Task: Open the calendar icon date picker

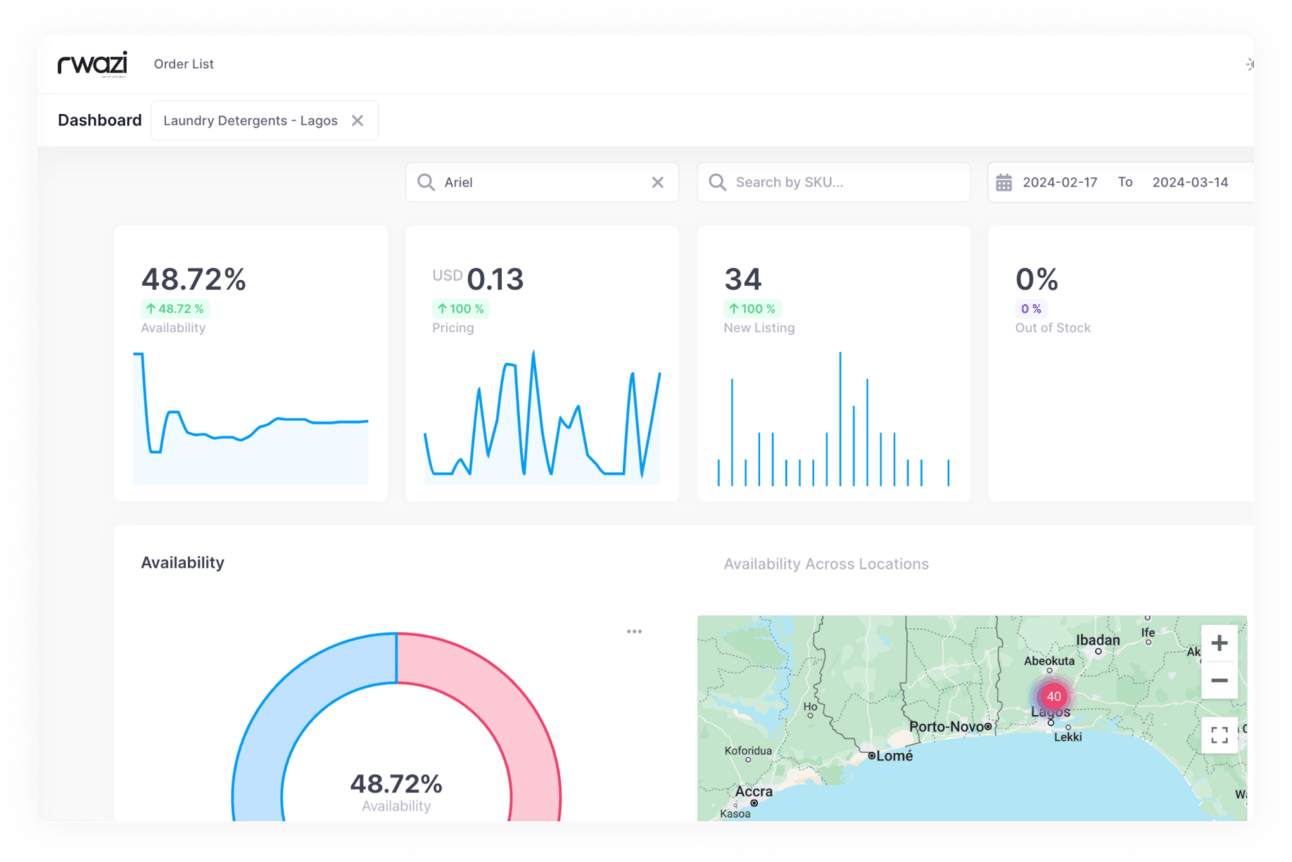Action: tap(1004, 182)
